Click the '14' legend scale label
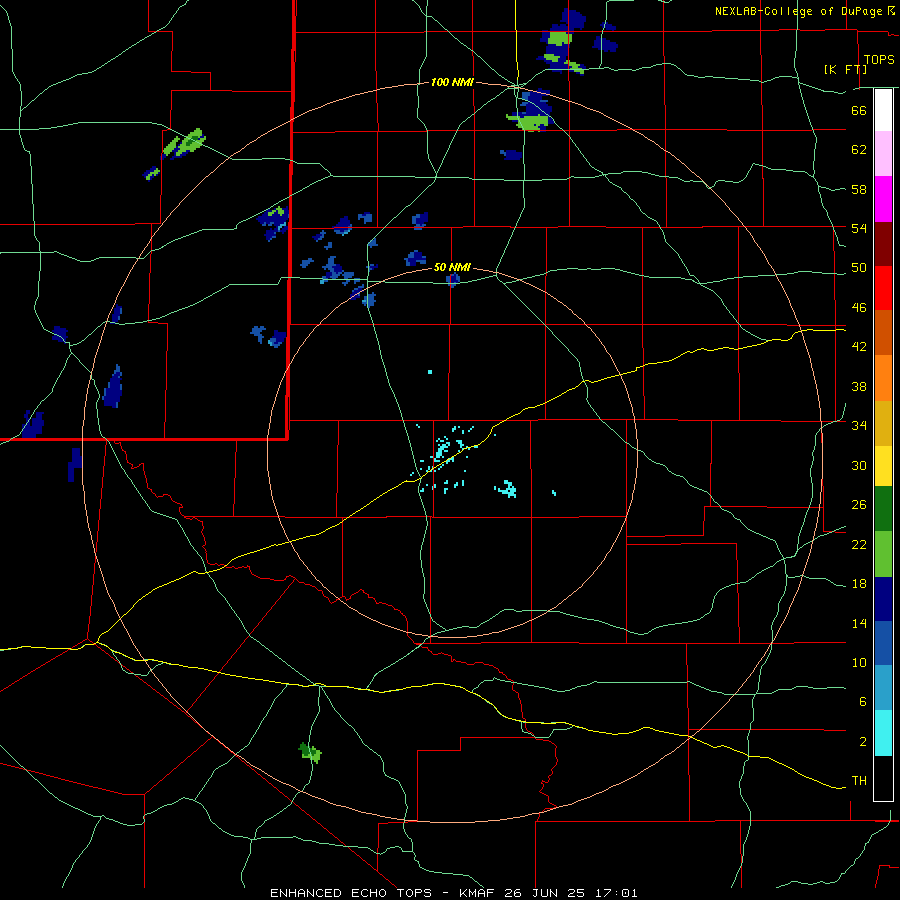Image resolution: width=900 pixels, height=900 pixels. tap(859, 623)
